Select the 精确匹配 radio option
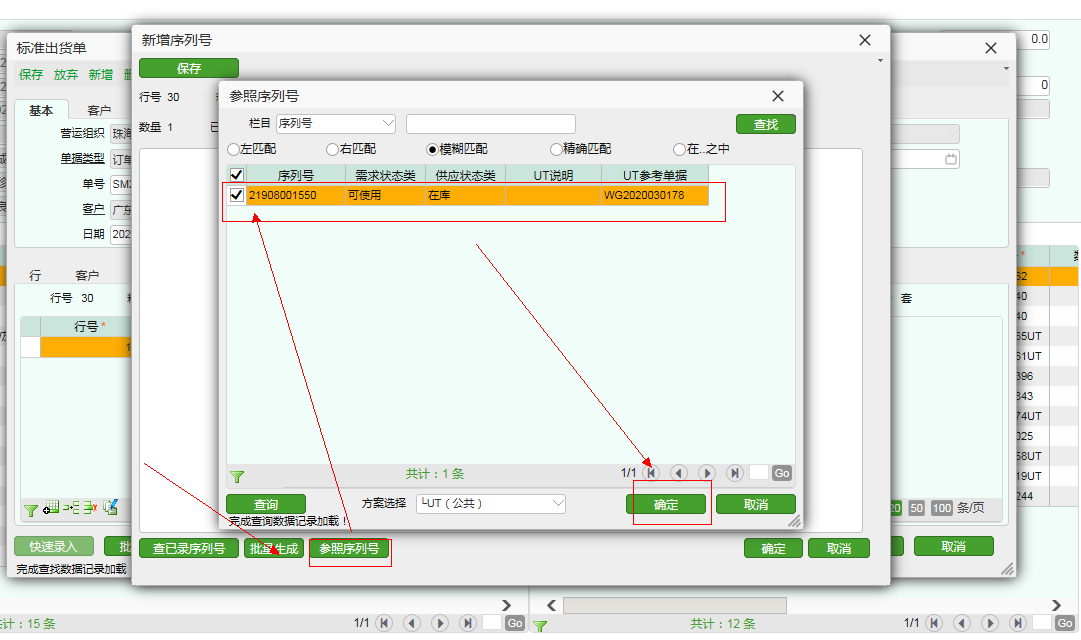 pos(557,149)
